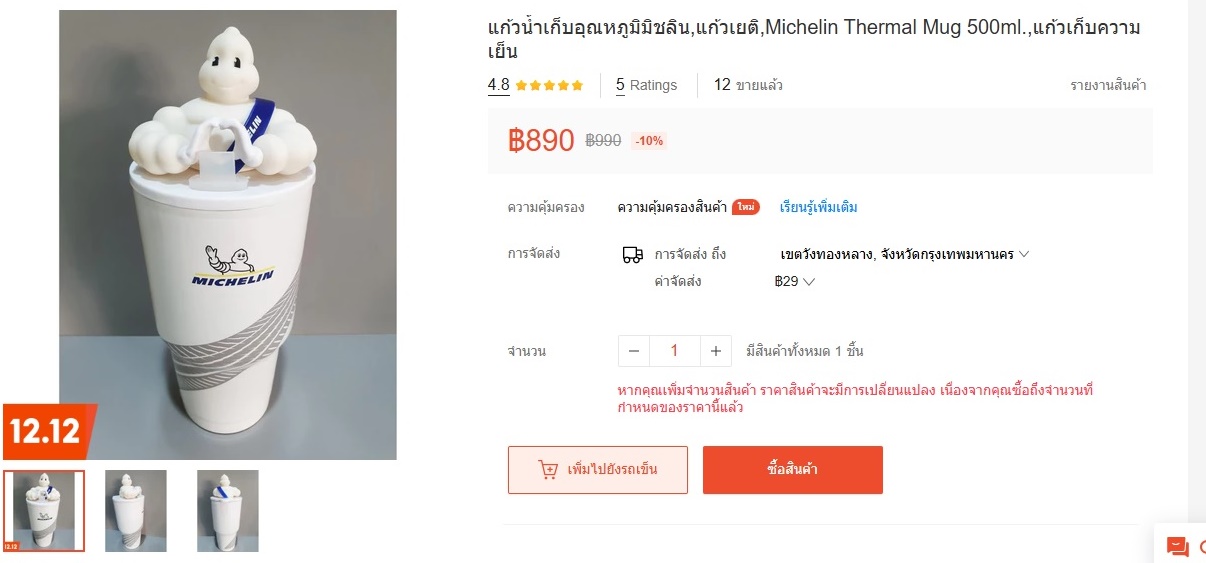This screenshot has height=563, width=1206.
Task: Select the first product thumbnail
Action: pos(44,511)
